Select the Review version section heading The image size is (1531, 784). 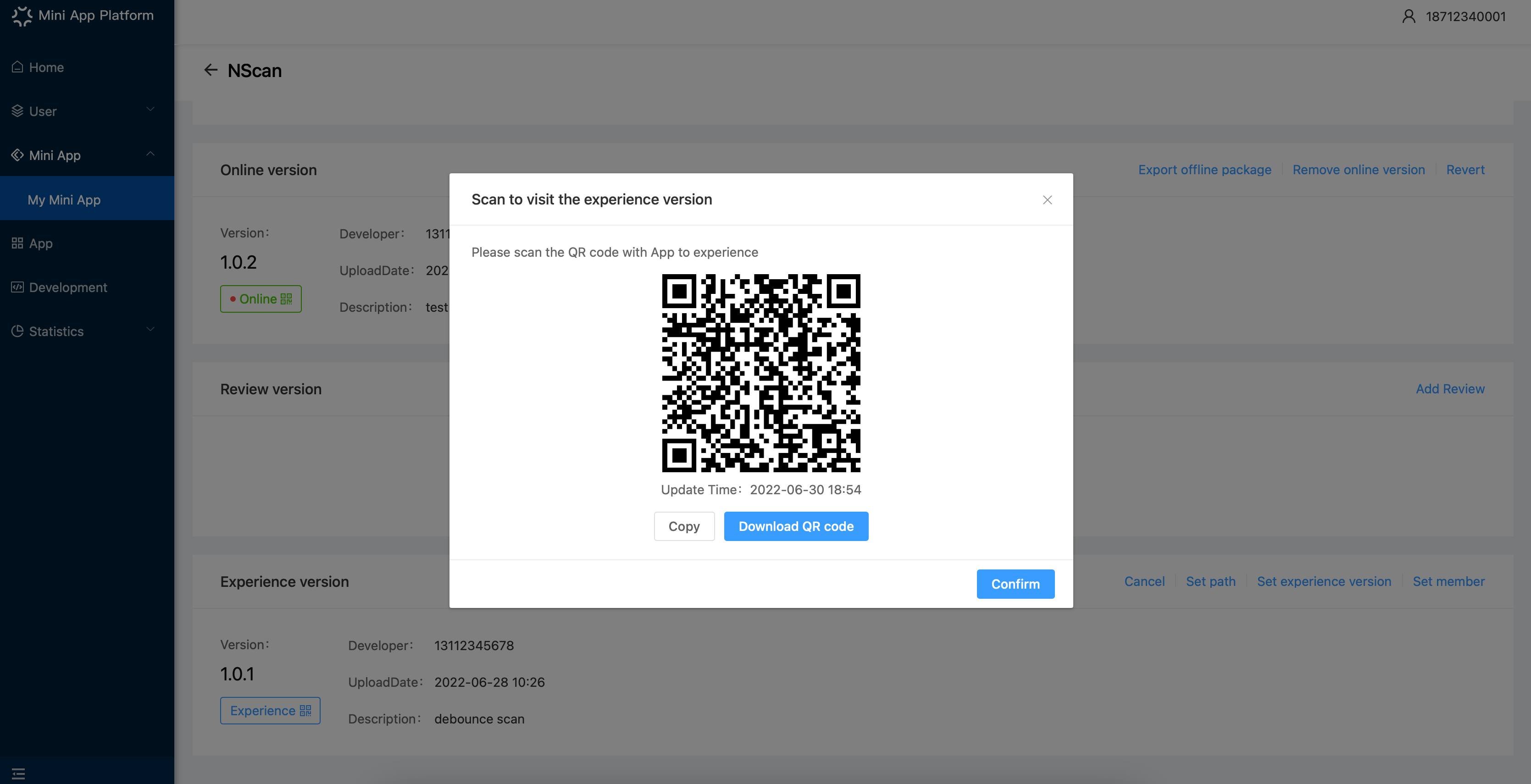pyautogui.click(x=271, y=389)
